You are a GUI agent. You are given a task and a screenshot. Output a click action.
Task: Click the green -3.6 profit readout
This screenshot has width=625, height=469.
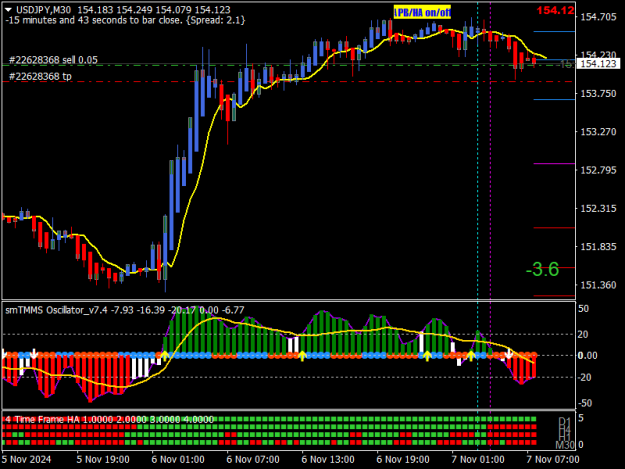(x=542, y=269)
